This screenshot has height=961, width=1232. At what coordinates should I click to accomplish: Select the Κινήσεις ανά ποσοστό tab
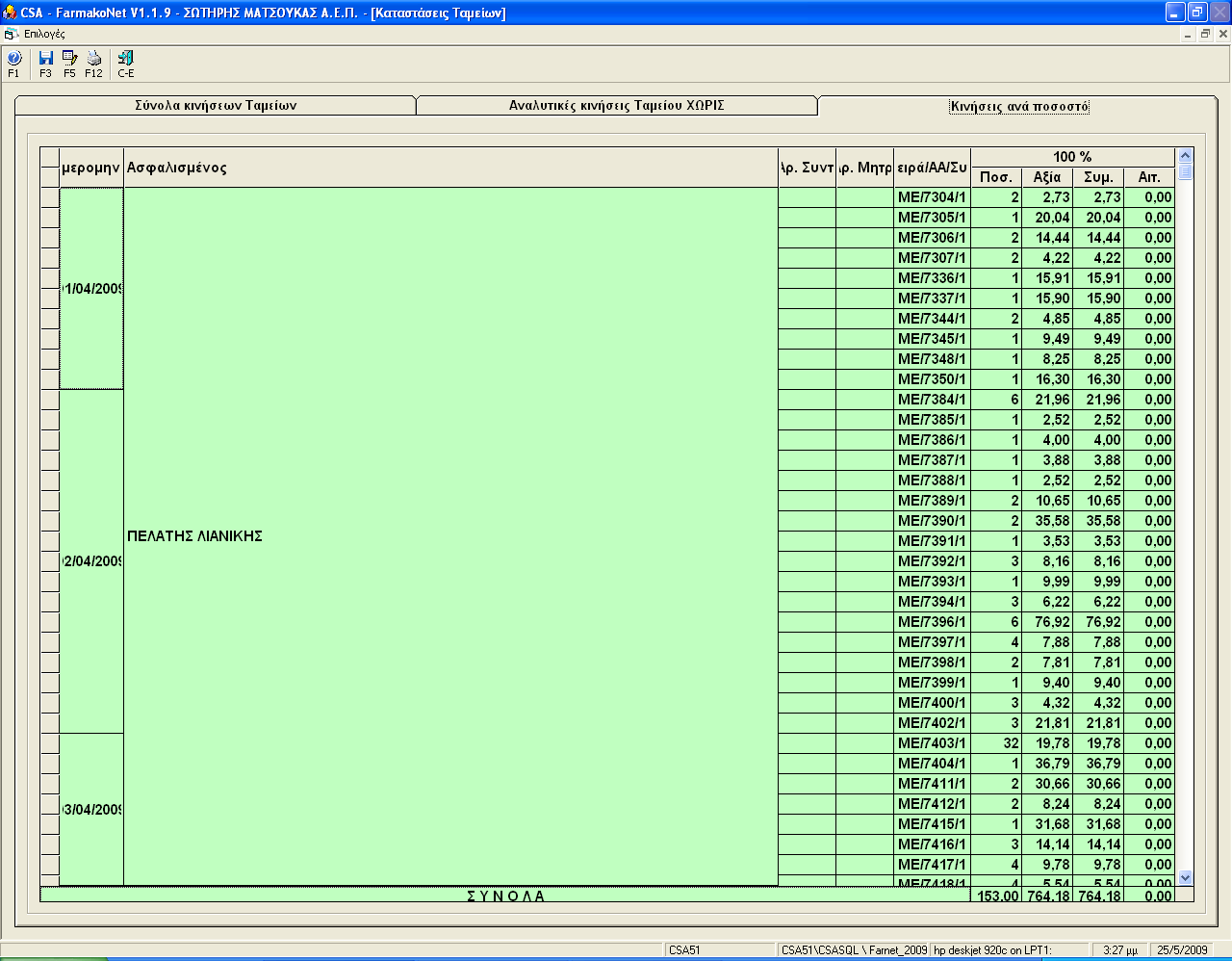tap(1018, 107)
